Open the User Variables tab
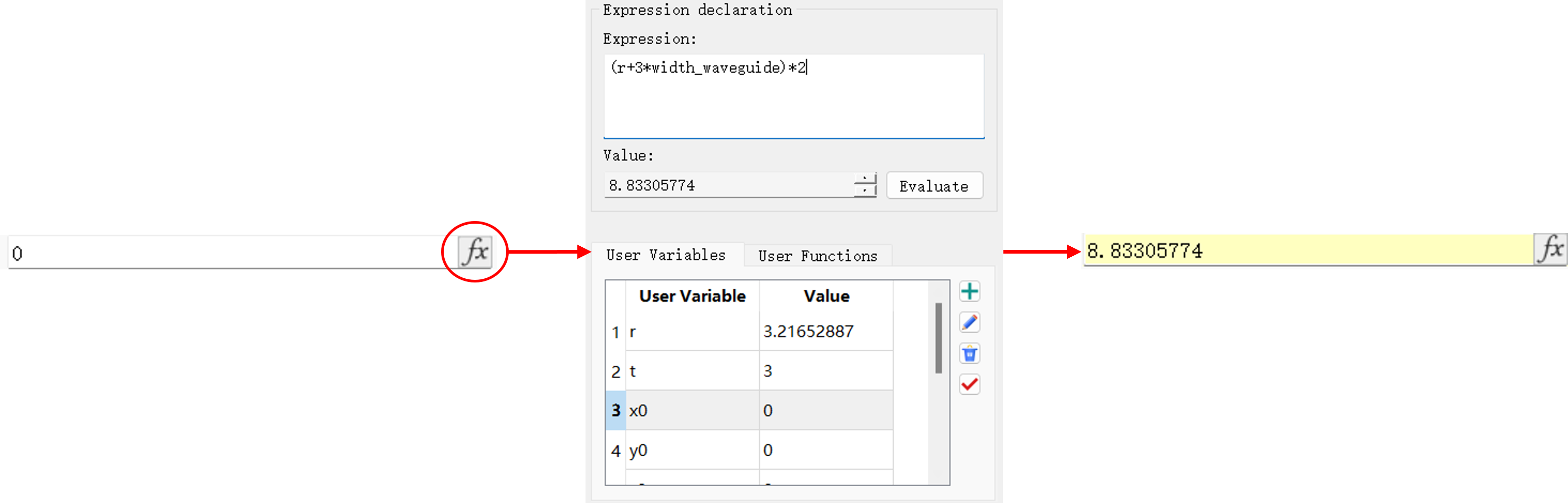 click(665, 255)
